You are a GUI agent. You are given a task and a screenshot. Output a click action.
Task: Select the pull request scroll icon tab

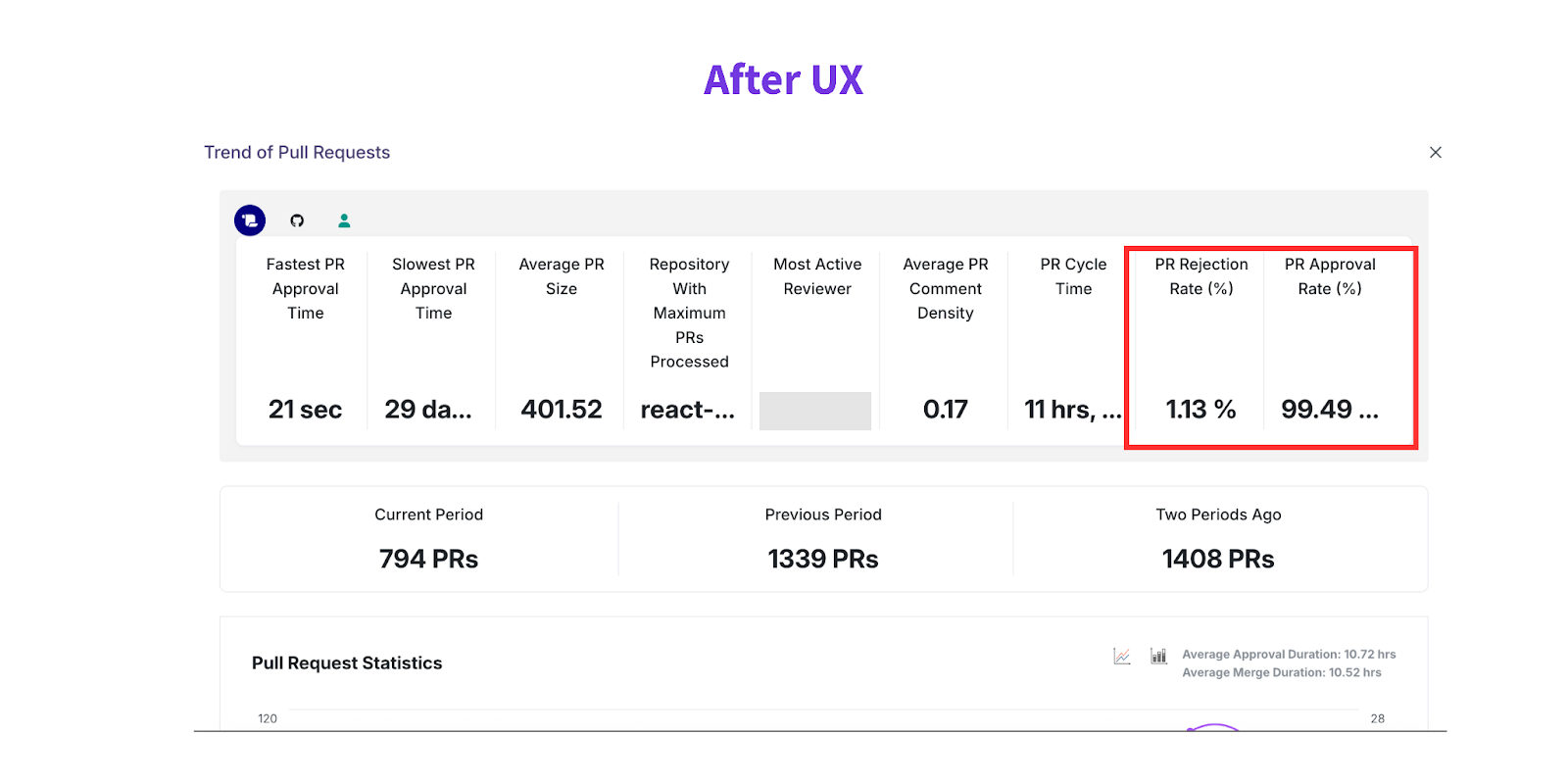point(250,220)
